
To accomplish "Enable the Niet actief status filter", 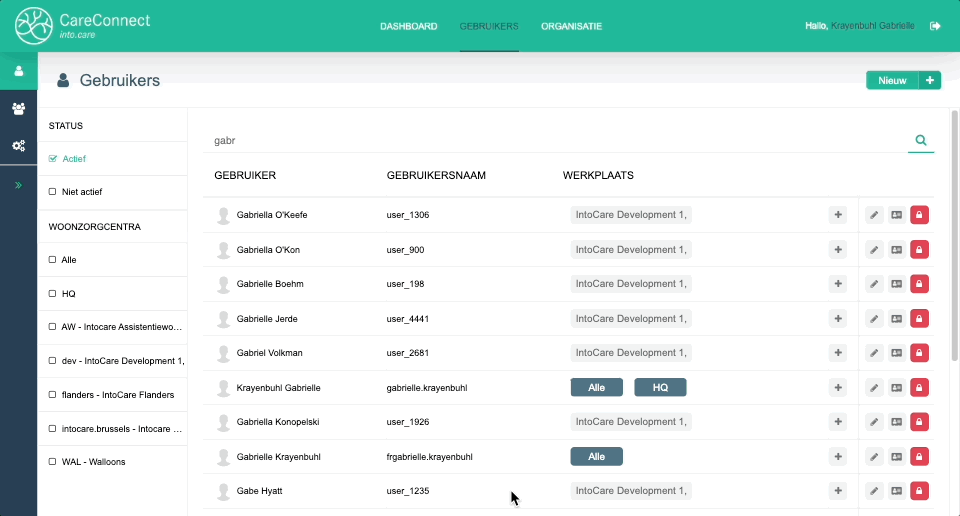I will [x=53, y=192].
